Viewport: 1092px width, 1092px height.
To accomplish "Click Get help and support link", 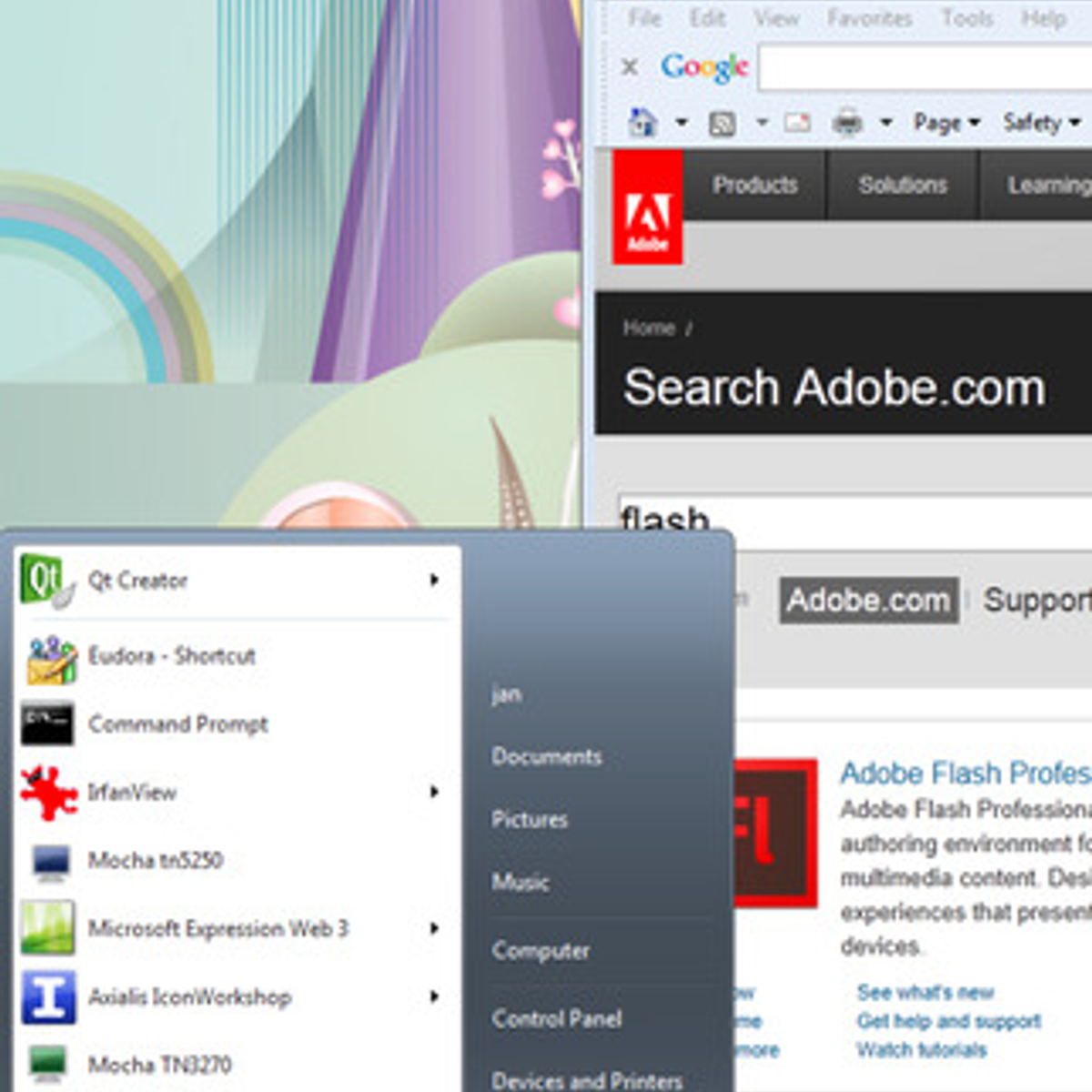I will 949,1021.
